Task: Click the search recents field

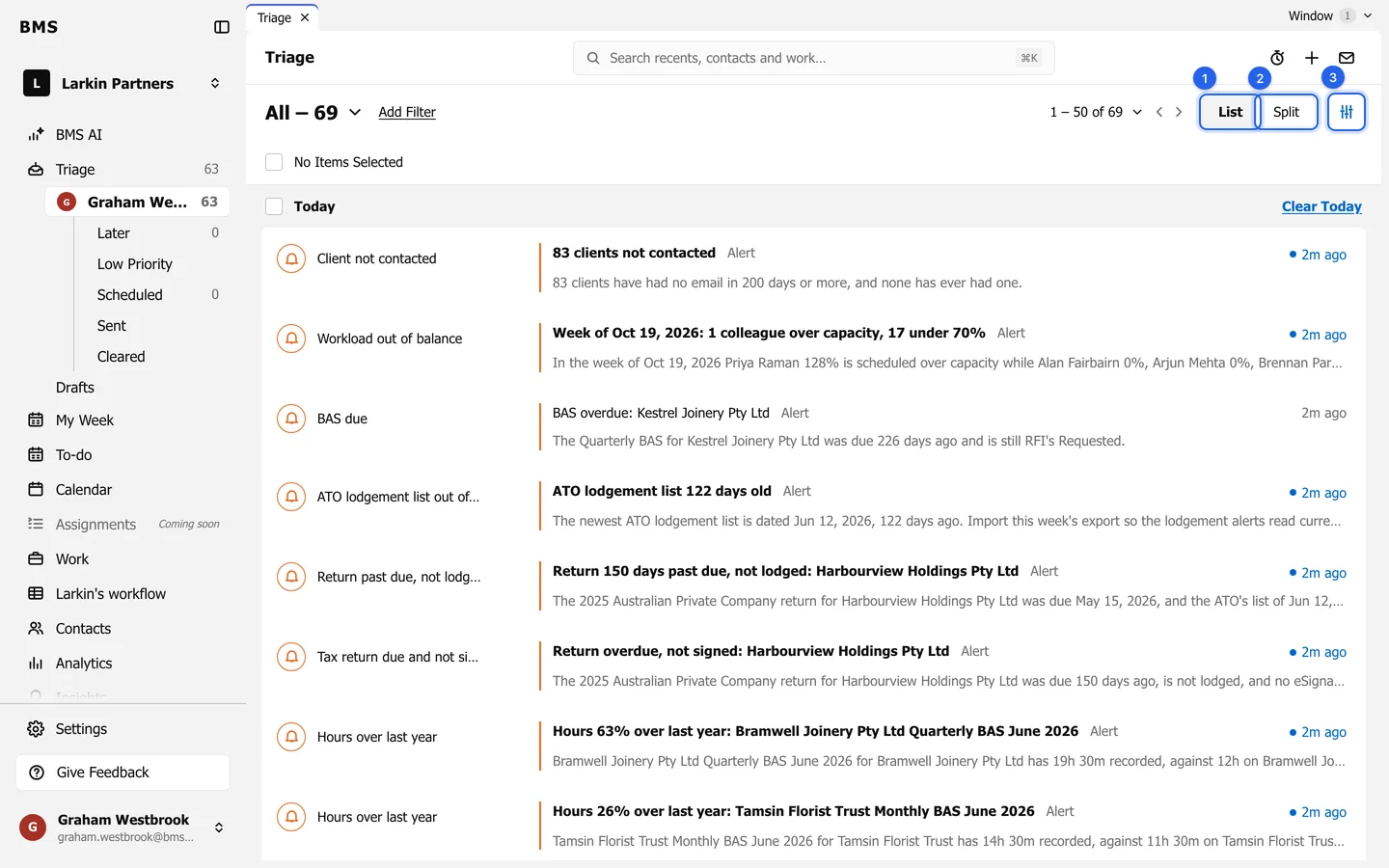Action: (814, 58)
